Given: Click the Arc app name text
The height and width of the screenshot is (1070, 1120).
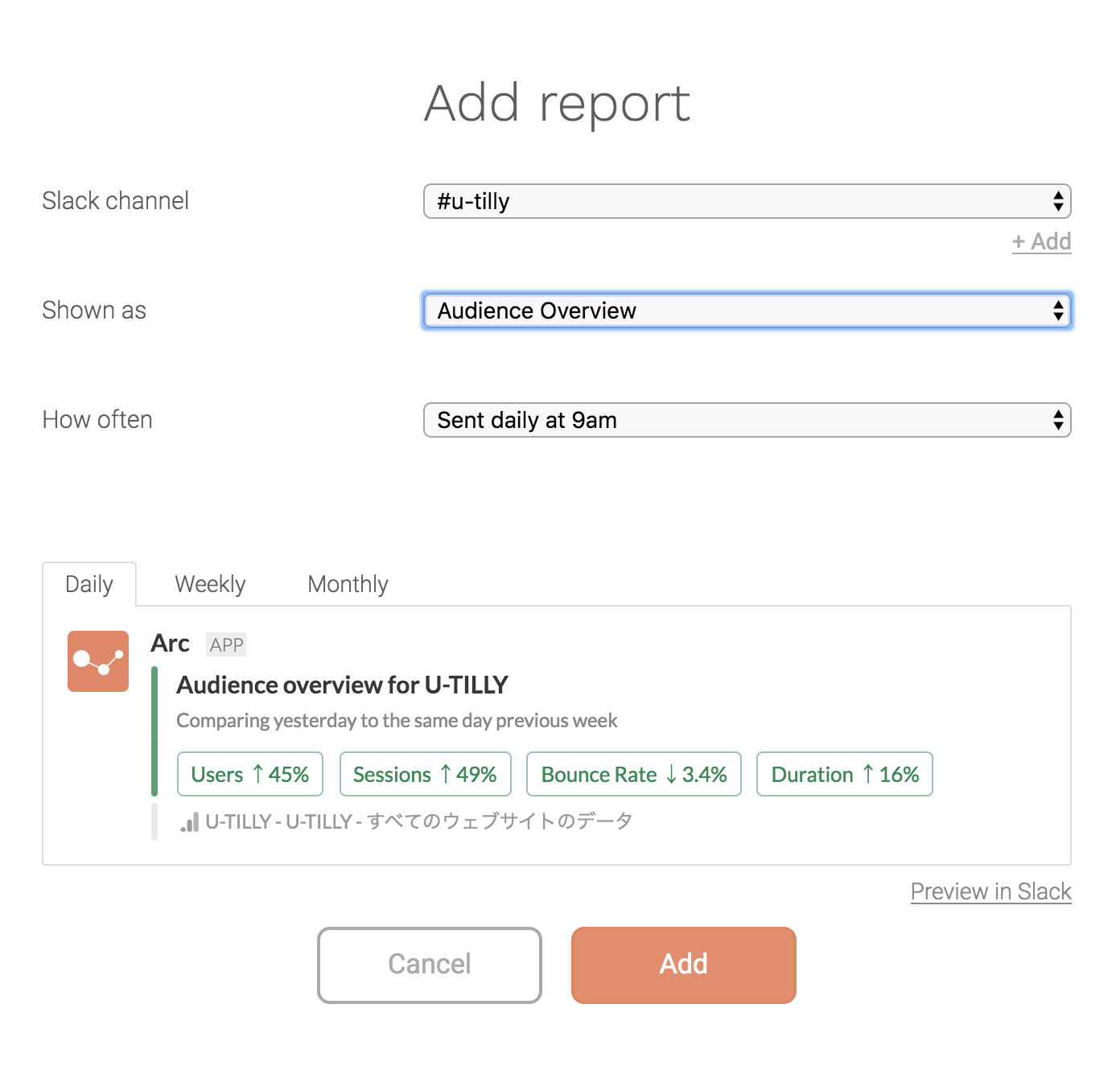Looking at the screenshot, I should click(x=170, y=644).
